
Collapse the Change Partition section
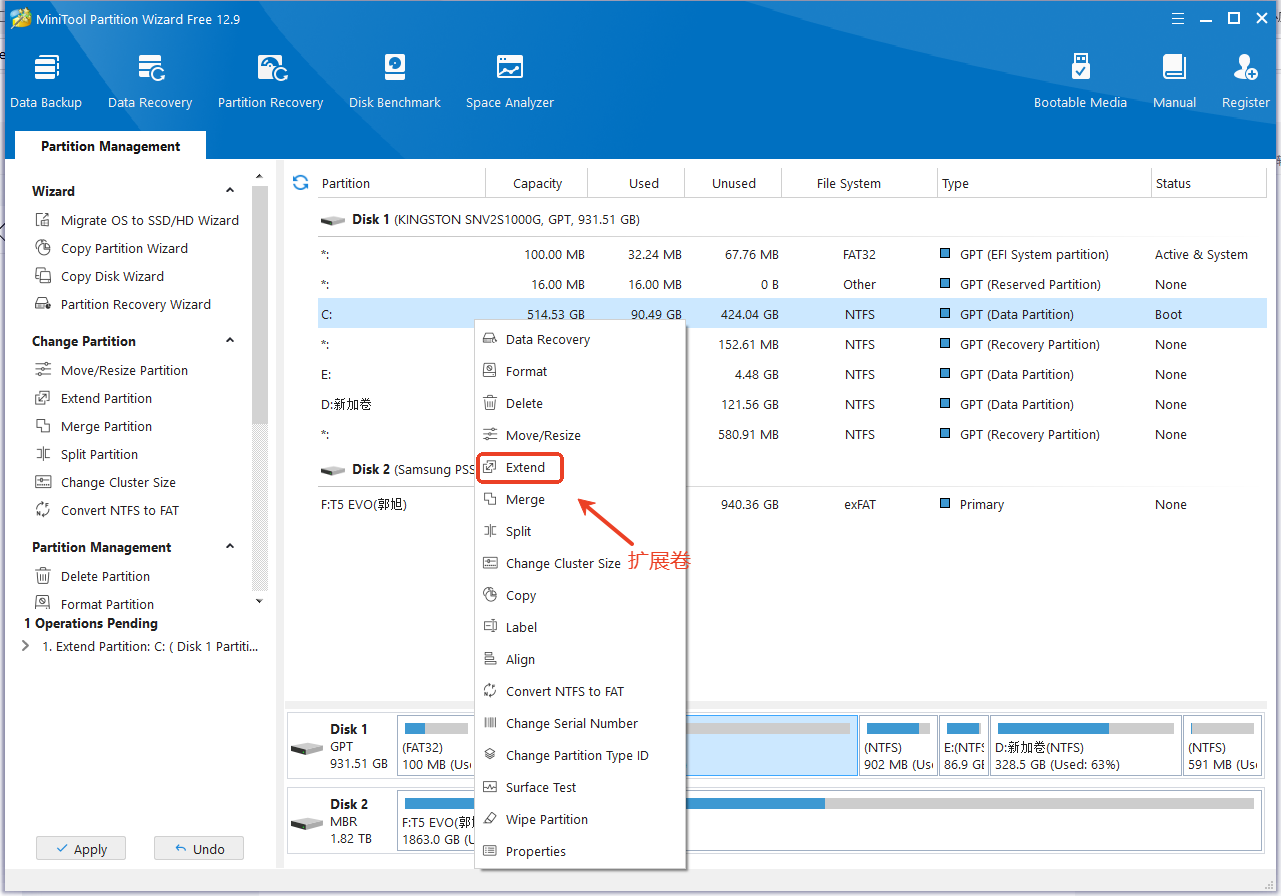(x=230, y=341)
